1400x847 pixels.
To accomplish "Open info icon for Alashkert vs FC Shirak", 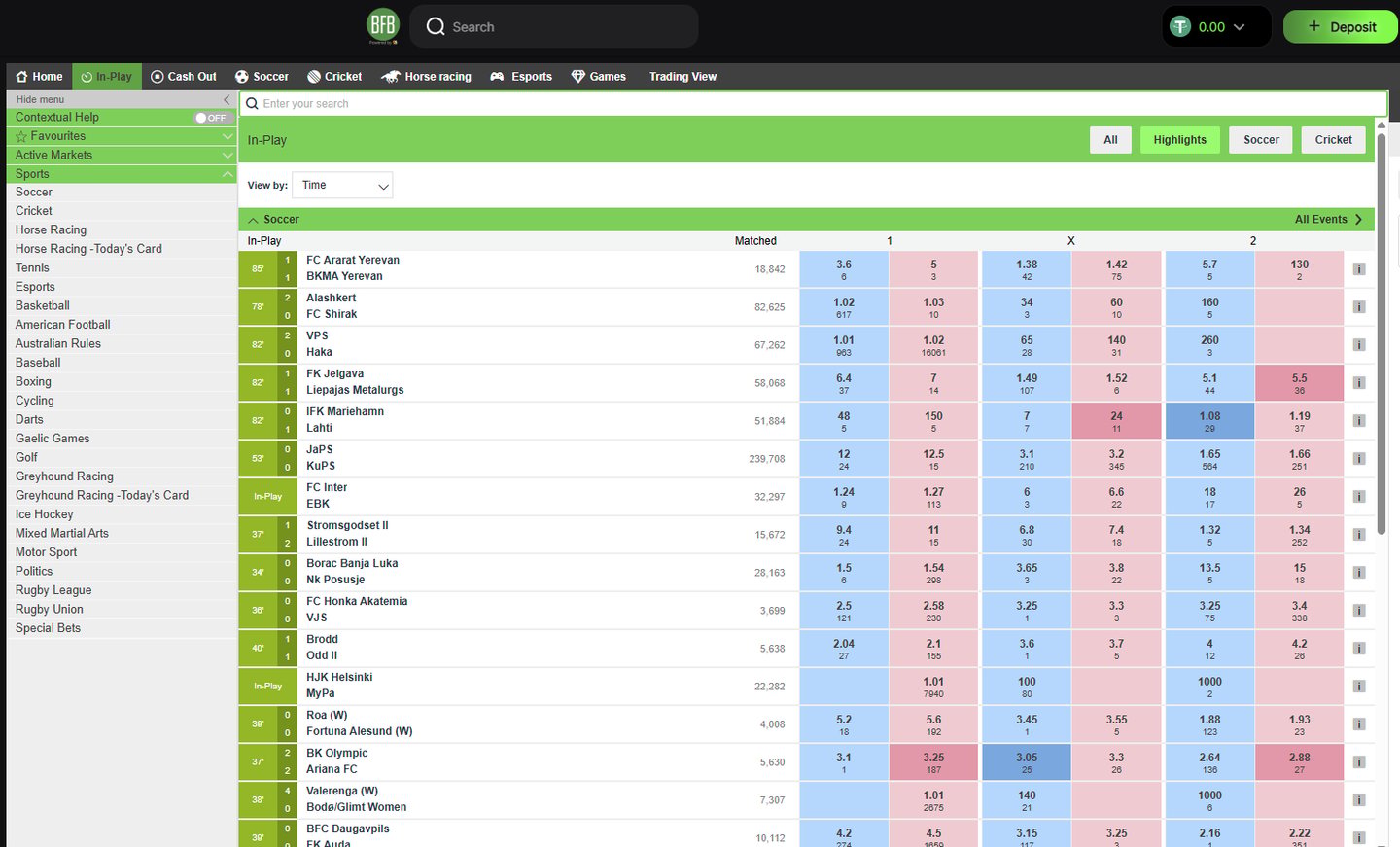I will tap(1359, 307).
